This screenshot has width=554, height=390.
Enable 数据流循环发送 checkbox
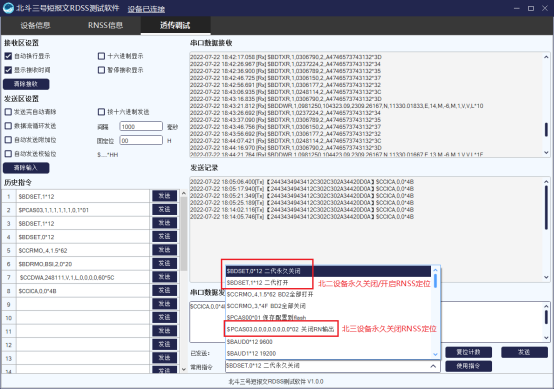coord(8,126)
